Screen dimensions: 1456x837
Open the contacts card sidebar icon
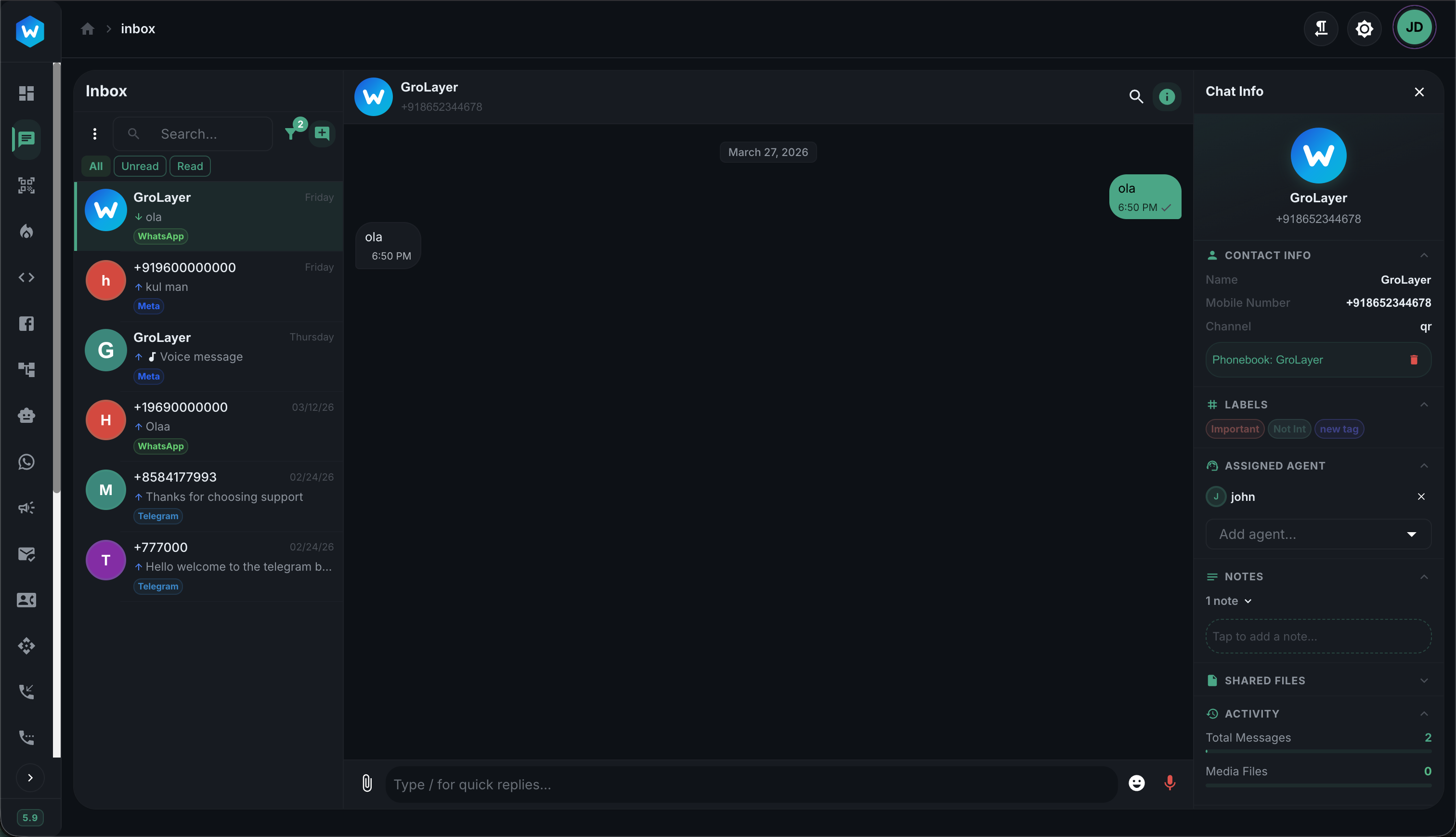click(26, 600)
